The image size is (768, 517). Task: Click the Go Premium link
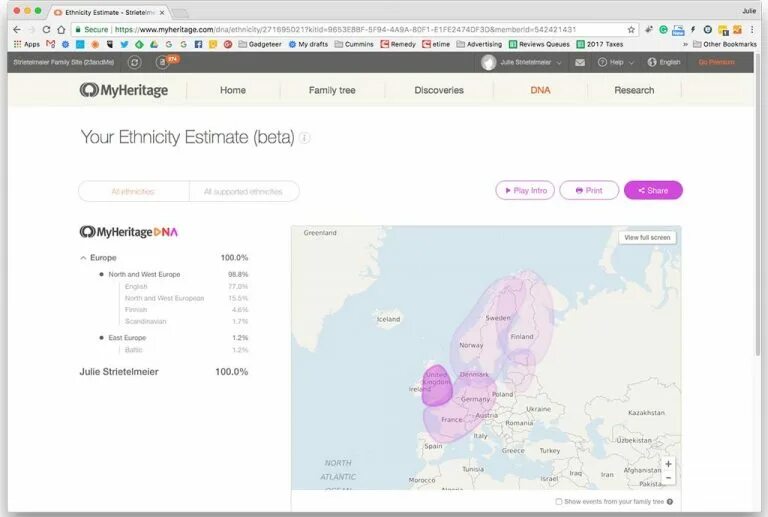[716, 62]
